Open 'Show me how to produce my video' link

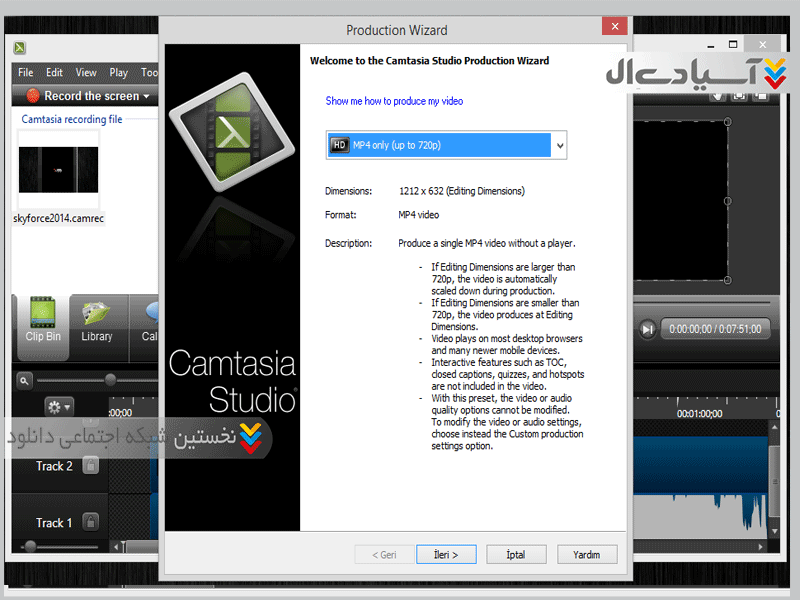(394, 101)
